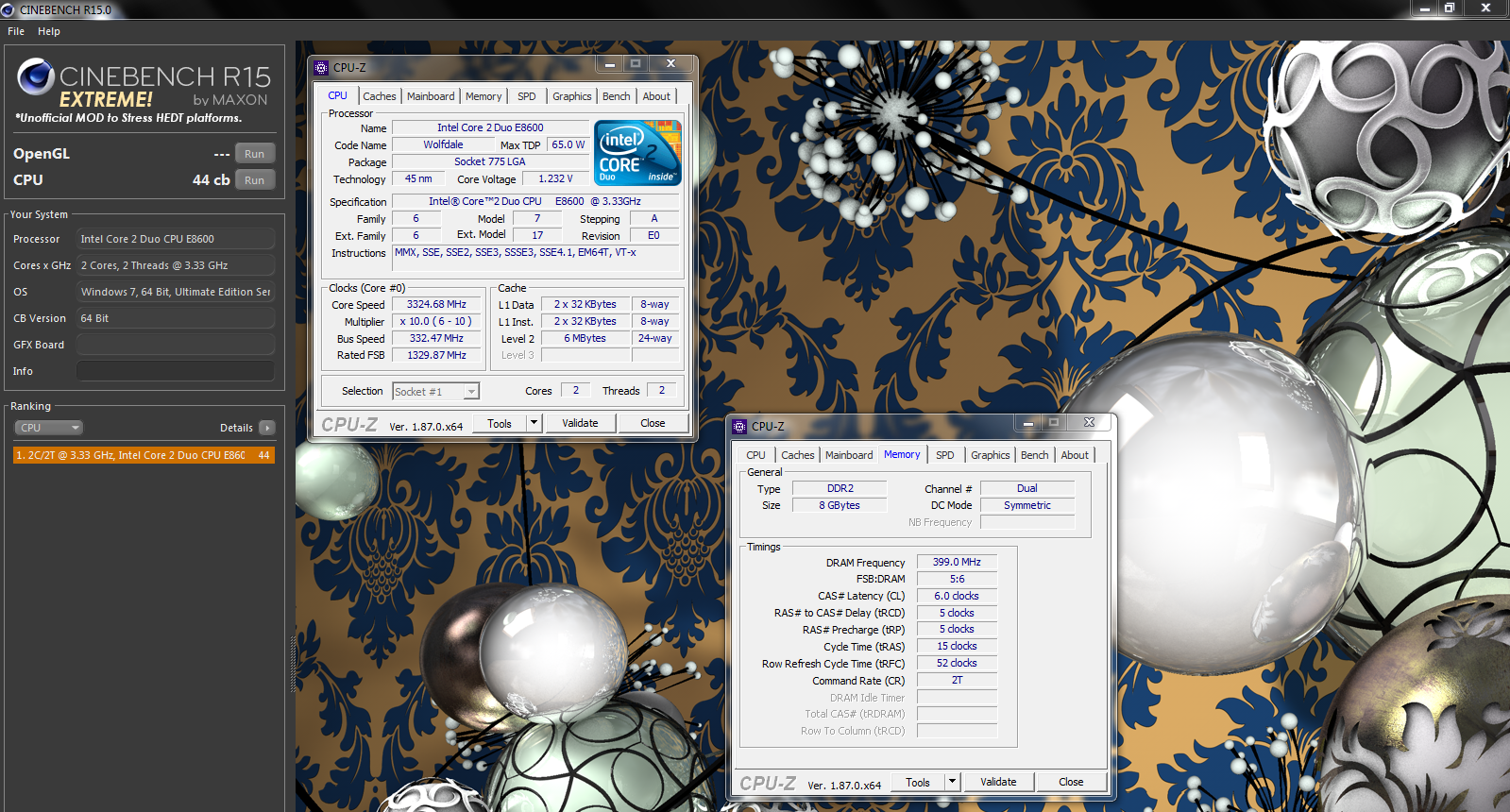Click the Intel Core 2 Duo logo badge
The image size is (1510, 812).
(637, 152)
